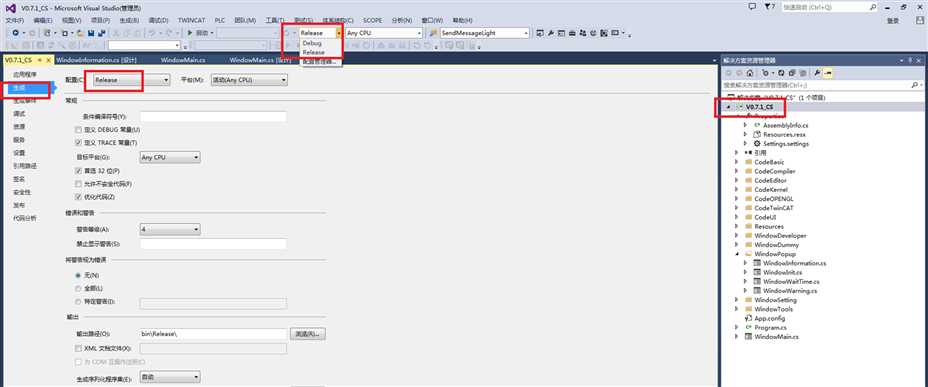
Task: Open the TWINCAT menu
Action: click(191, 20)
